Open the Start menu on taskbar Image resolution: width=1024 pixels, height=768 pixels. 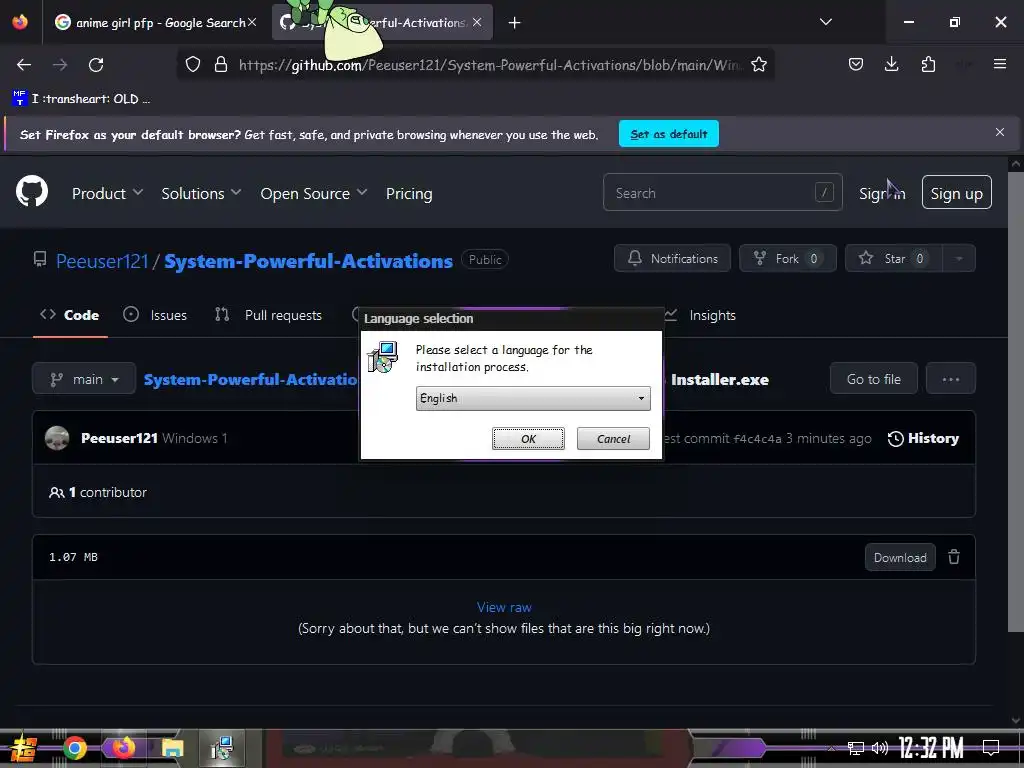[24, 748]
